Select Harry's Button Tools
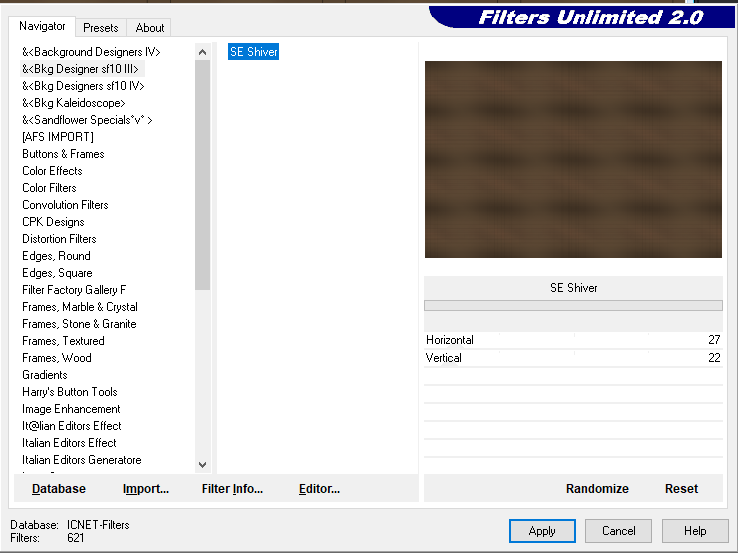This screenshot has height=553, width=738. 70,392
